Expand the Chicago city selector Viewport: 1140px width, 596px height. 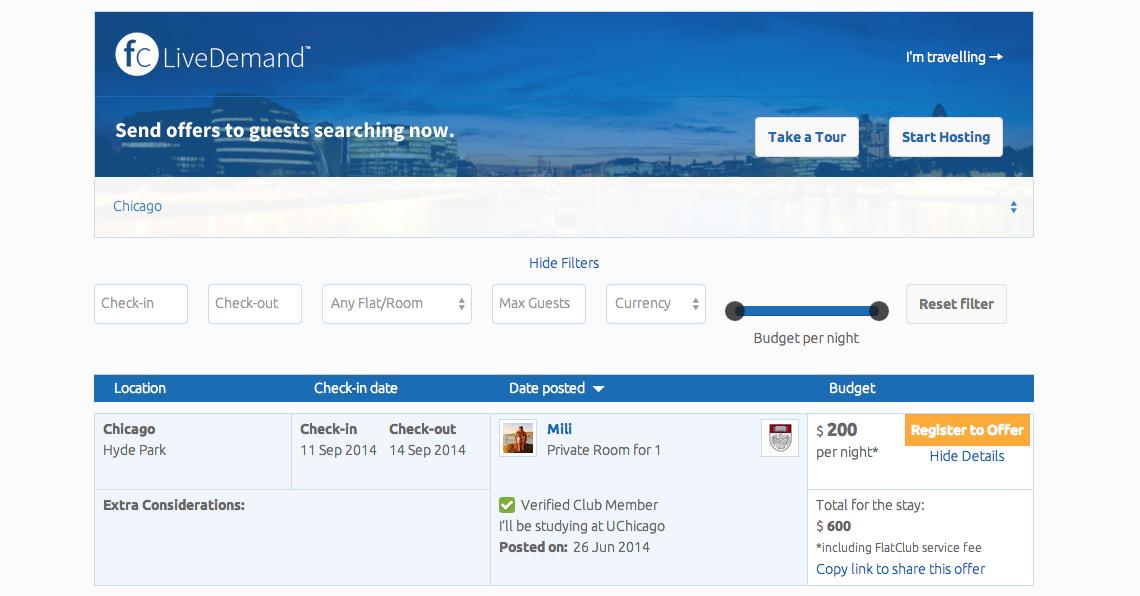click(563, 207)
